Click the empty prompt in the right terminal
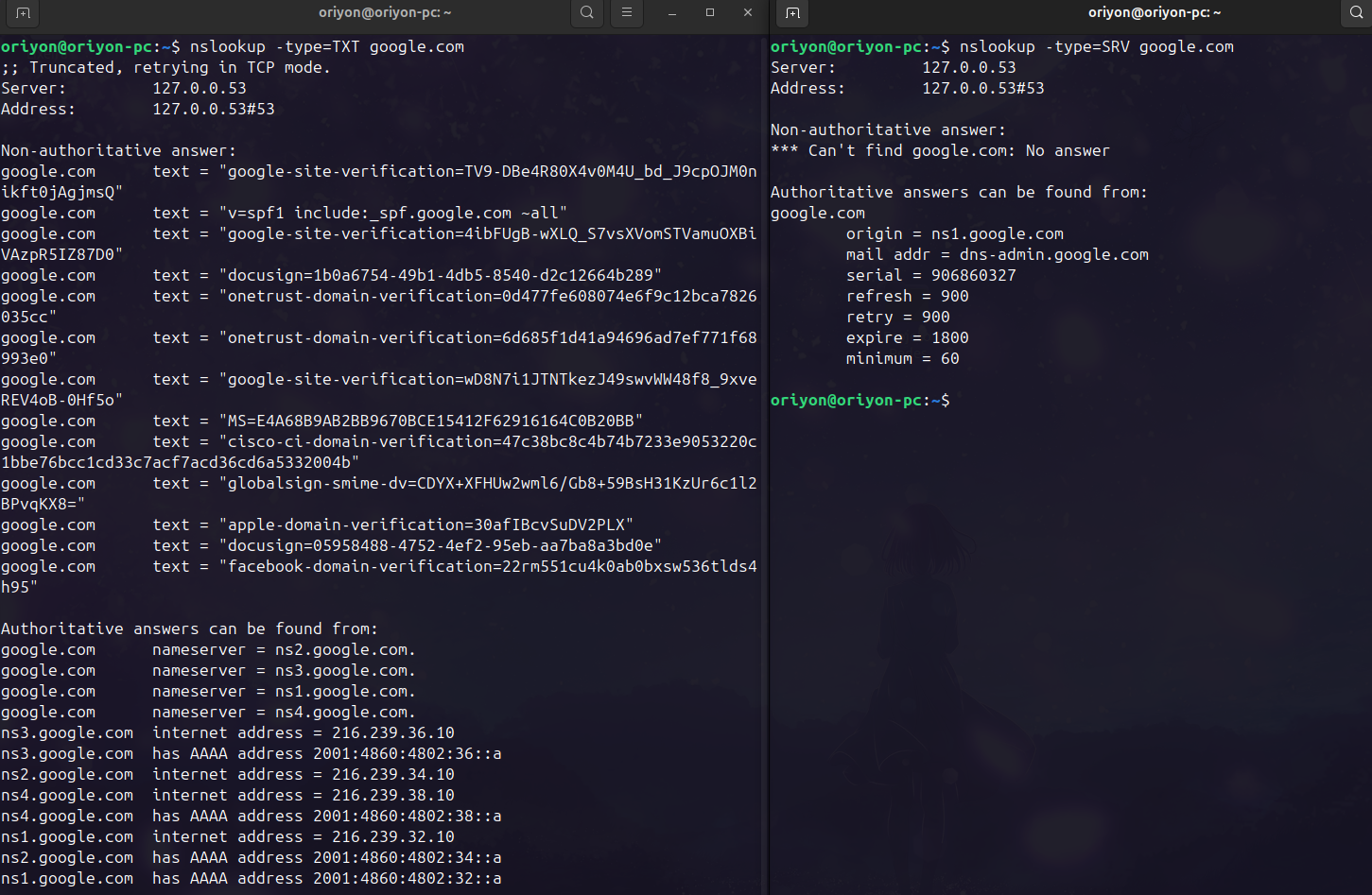The width and height of the screenshot is (1372, 895). (x=860, y=400)
